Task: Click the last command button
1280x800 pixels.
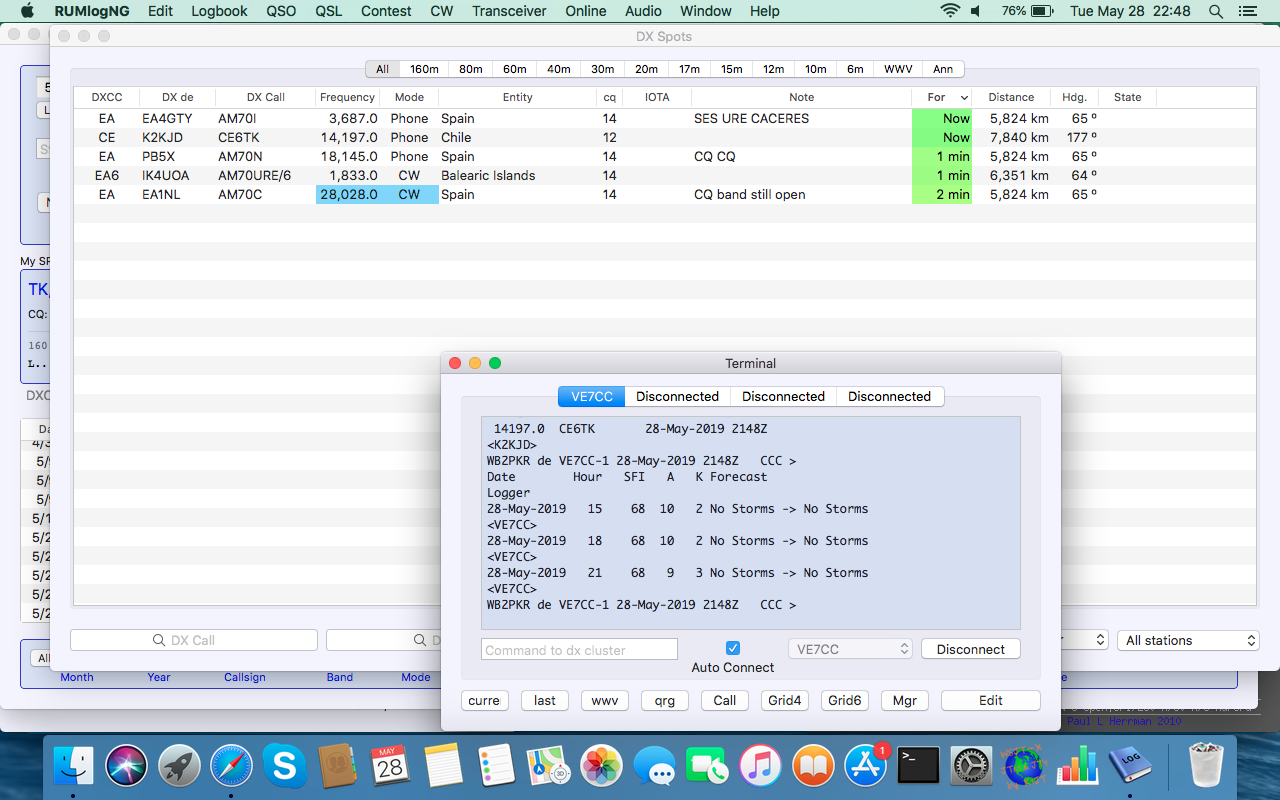Action: click(x=545, y=700)
